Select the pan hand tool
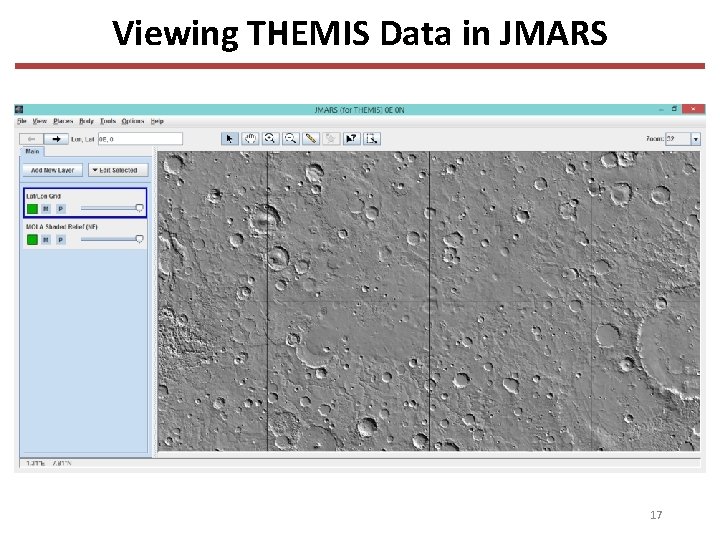This screenshot has width=720, height=540. (250, 139)
